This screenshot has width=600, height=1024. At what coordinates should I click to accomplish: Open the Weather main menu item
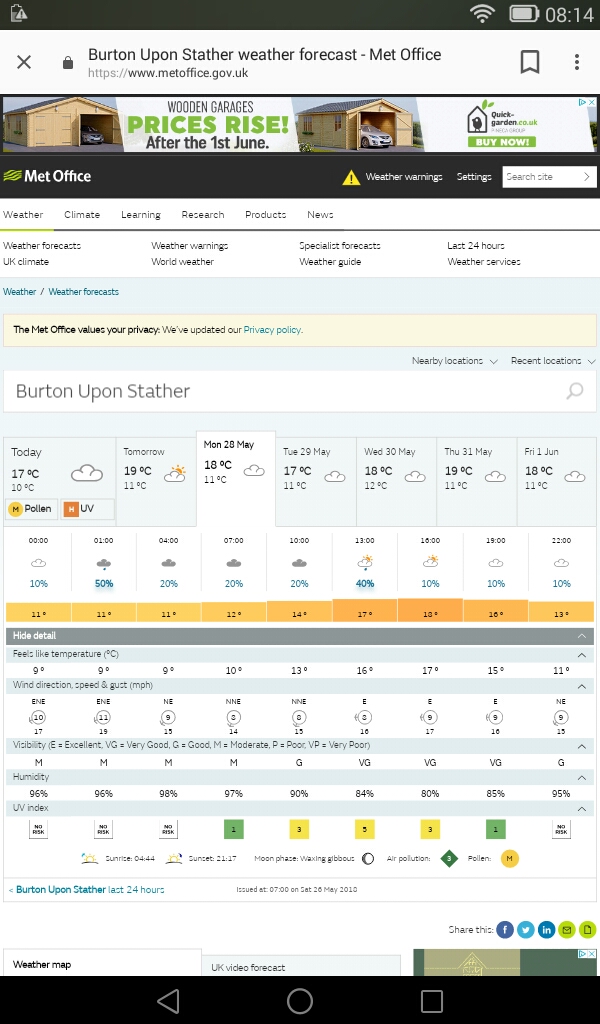(x=23, y=214)
